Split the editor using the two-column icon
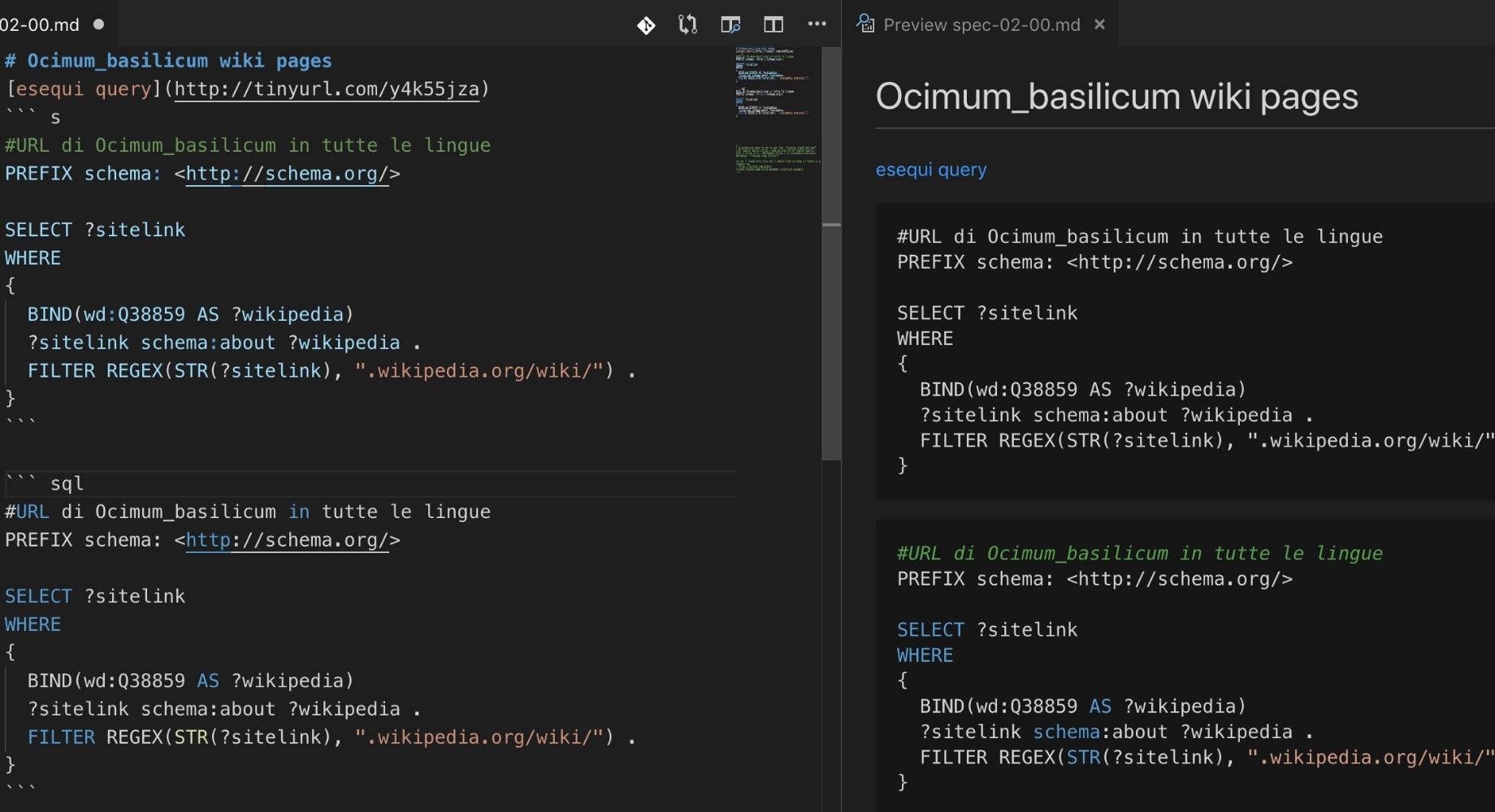Image resolution: width=1495 pixels, height=812 pixels. [x=773, y=25]
